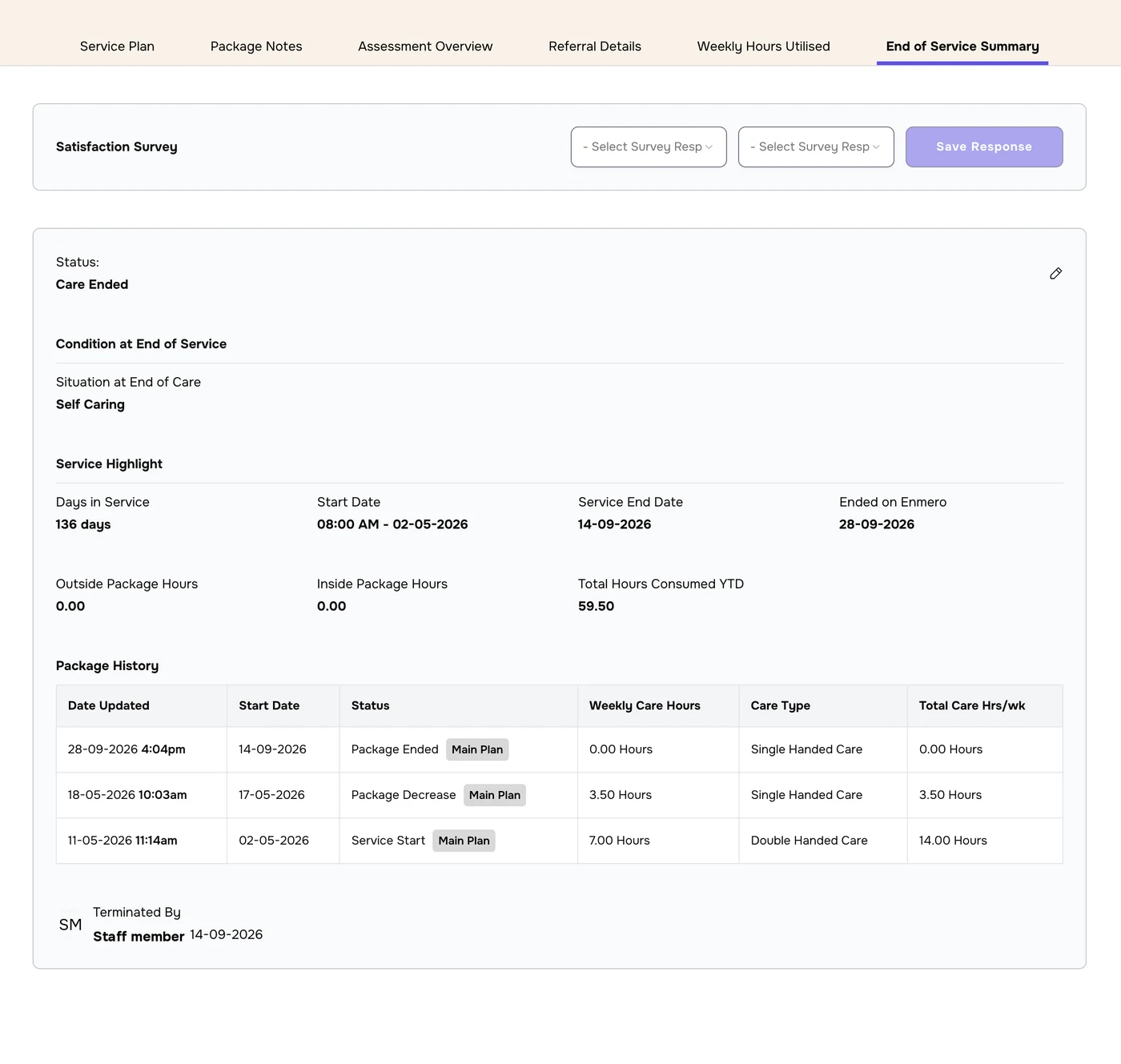Click the Save Response button
Screen dimensions: 1121x1064
[x=984, y=147]
